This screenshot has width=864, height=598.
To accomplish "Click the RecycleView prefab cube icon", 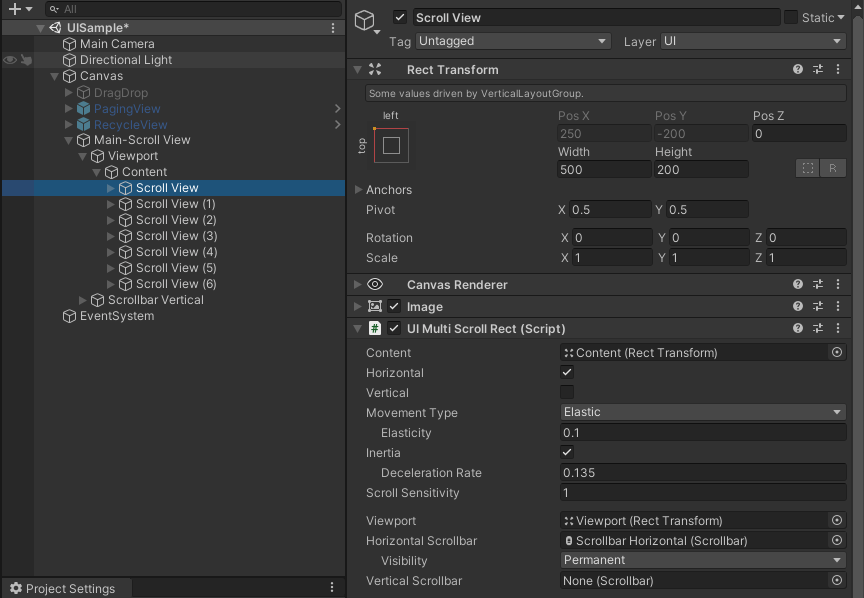I will [83, 125].
